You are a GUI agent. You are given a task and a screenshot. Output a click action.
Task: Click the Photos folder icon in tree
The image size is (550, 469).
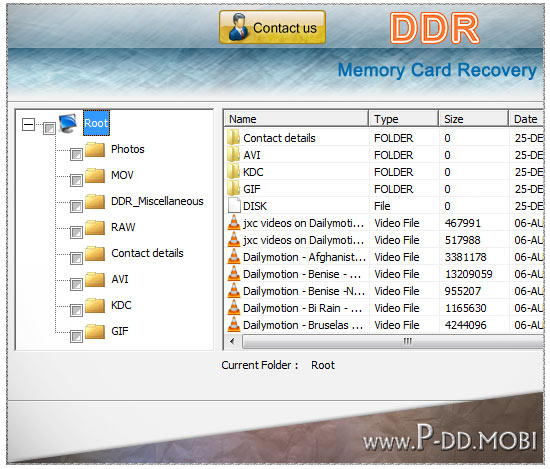click(95, 150)
